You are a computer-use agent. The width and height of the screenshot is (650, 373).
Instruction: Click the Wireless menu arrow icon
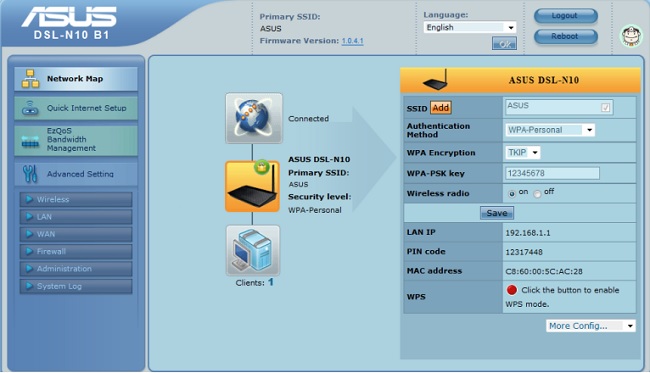click(29, 199)
